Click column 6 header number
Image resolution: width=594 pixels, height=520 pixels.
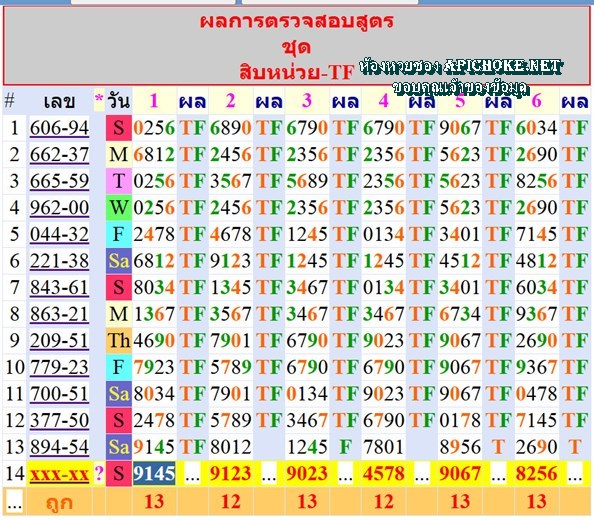click(x=536, y=101)
